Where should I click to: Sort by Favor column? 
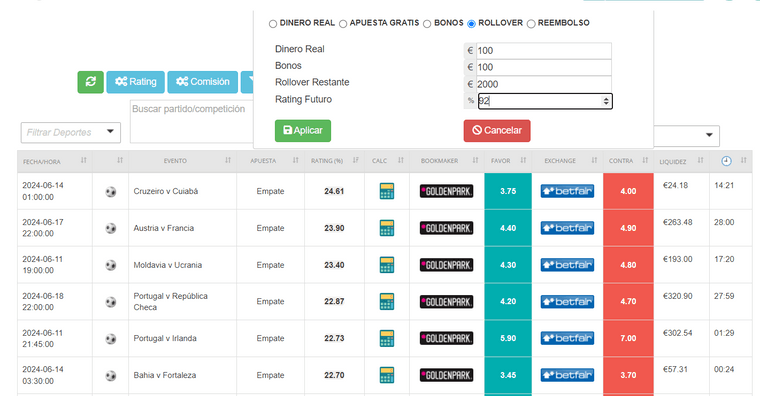point(523,160)
